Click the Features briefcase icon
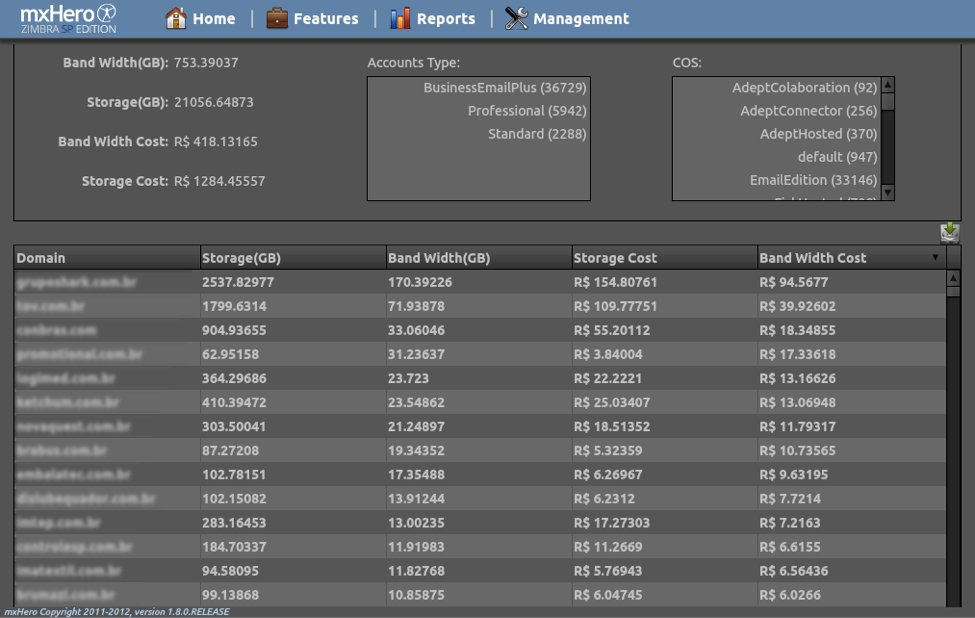The image size is (975, 618). pos(277,18)
